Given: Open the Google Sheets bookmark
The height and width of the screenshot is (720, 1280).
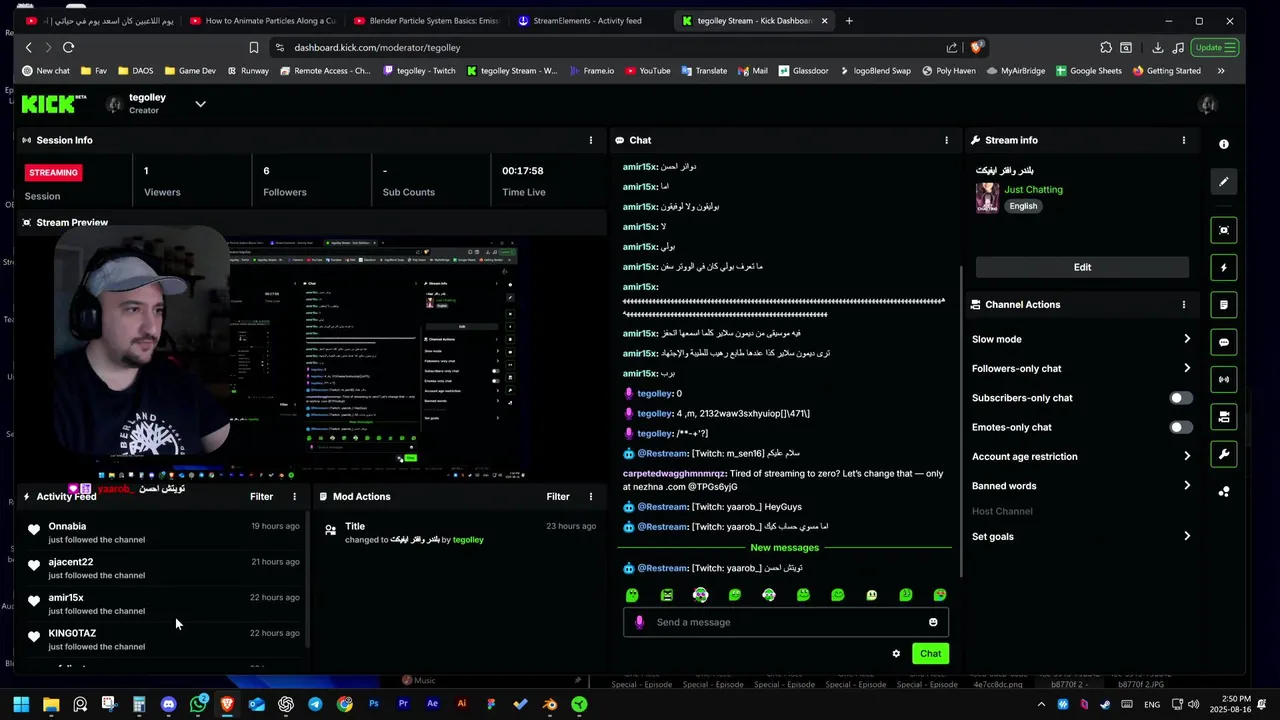Looking at the screenshot, I should [1088, 71].
